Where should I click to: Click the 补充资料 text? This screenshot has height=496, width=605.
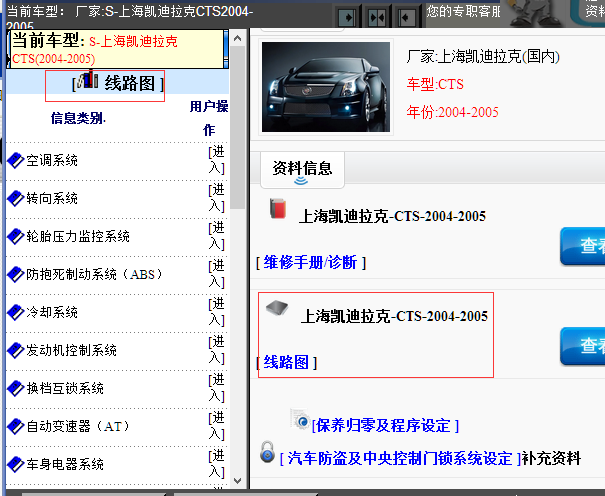click(551, 459)
